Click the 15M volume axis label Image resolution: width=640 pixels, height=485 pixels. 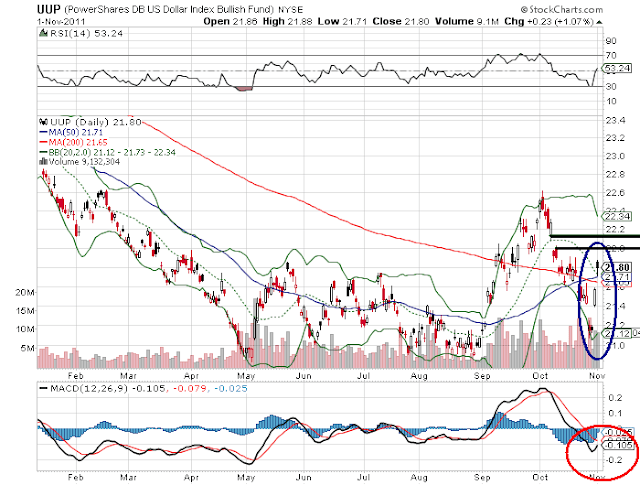[x=25, y=311]
